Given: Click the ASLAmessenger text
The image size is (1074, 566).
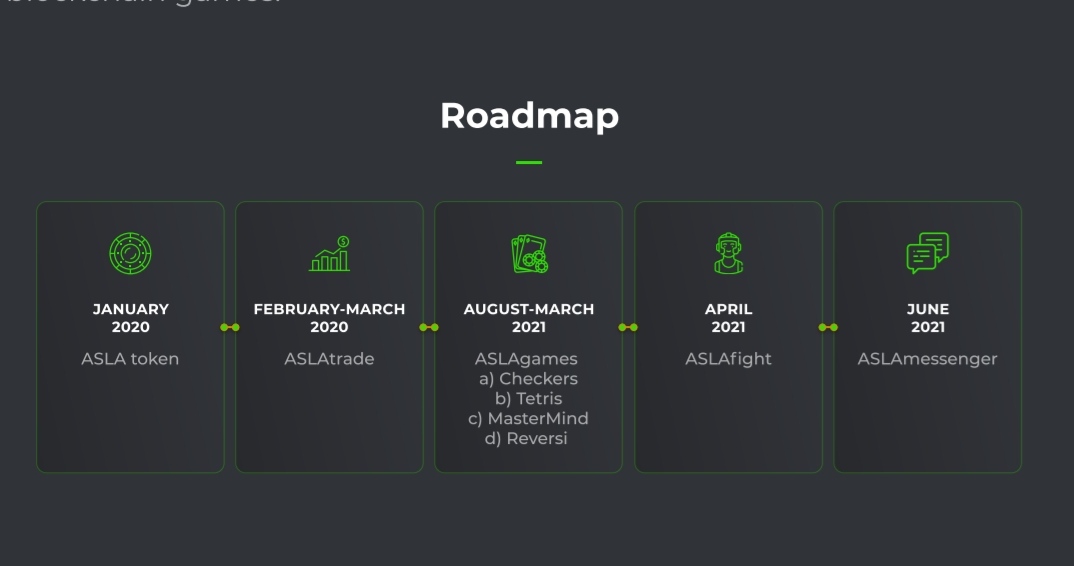Looking at the screenshot, I should coord(927,359).
